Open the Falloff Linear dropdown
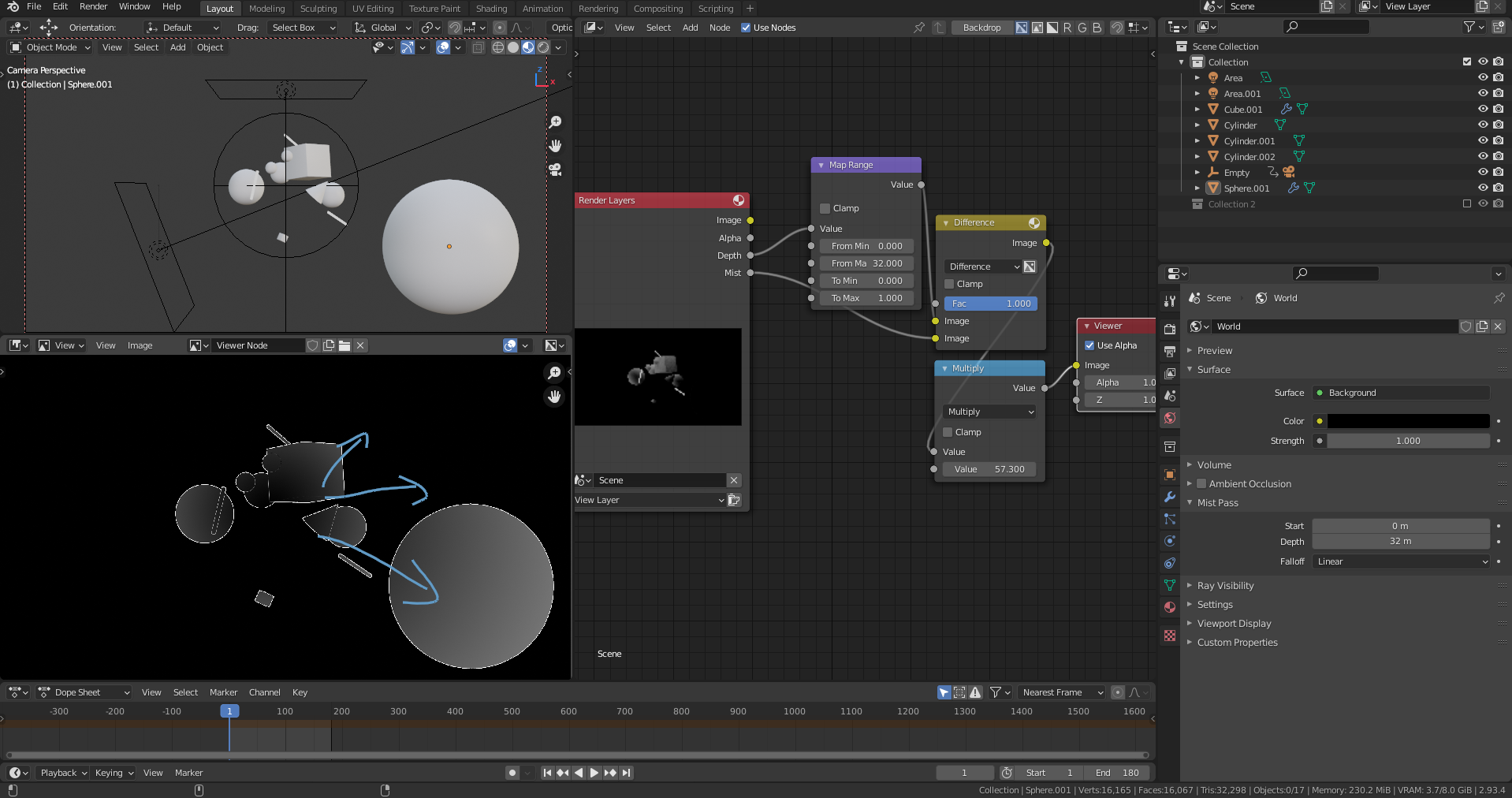Screen dimensions: 1512x798 tap(1401, 561)
